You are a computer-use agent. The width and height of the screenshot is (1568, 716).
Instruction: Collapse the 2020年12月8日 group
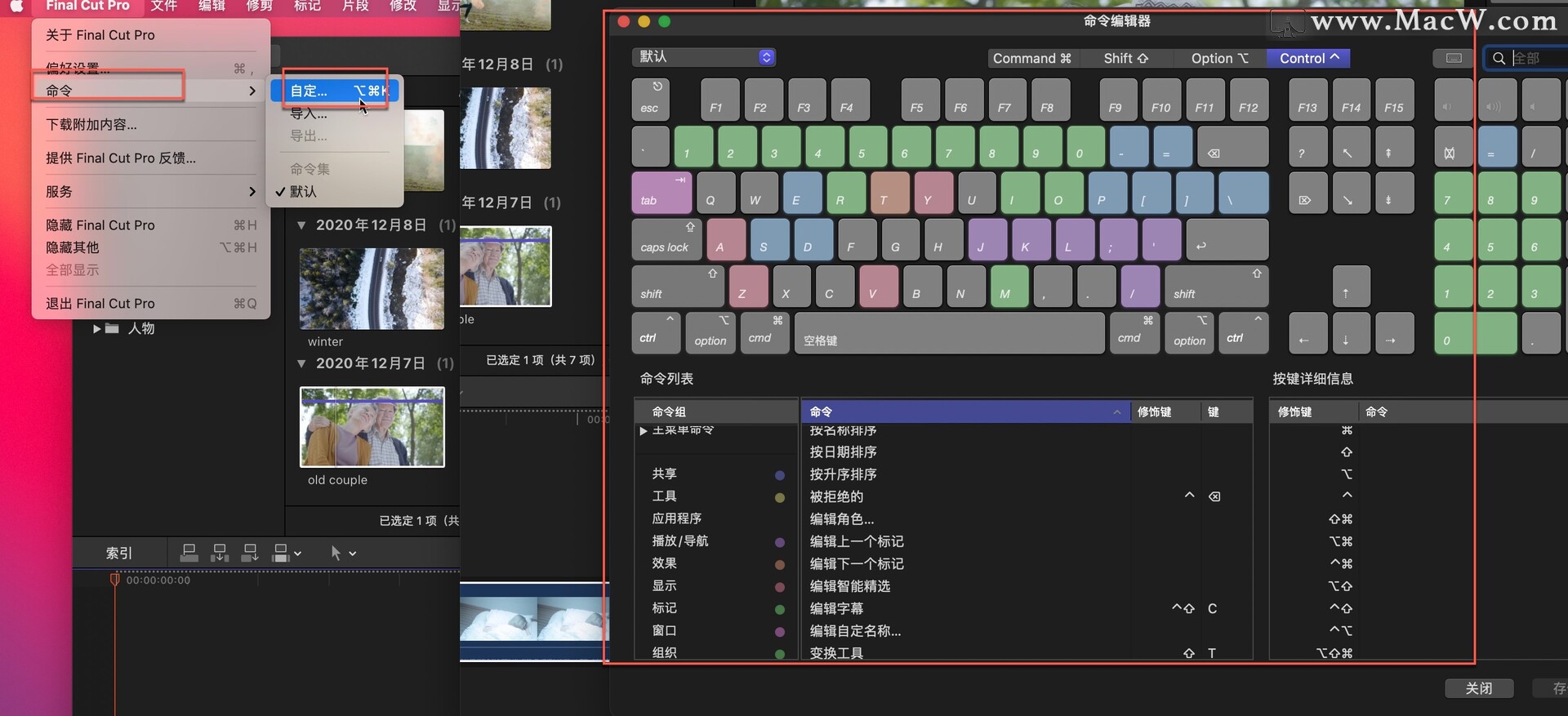click(301, 225)
